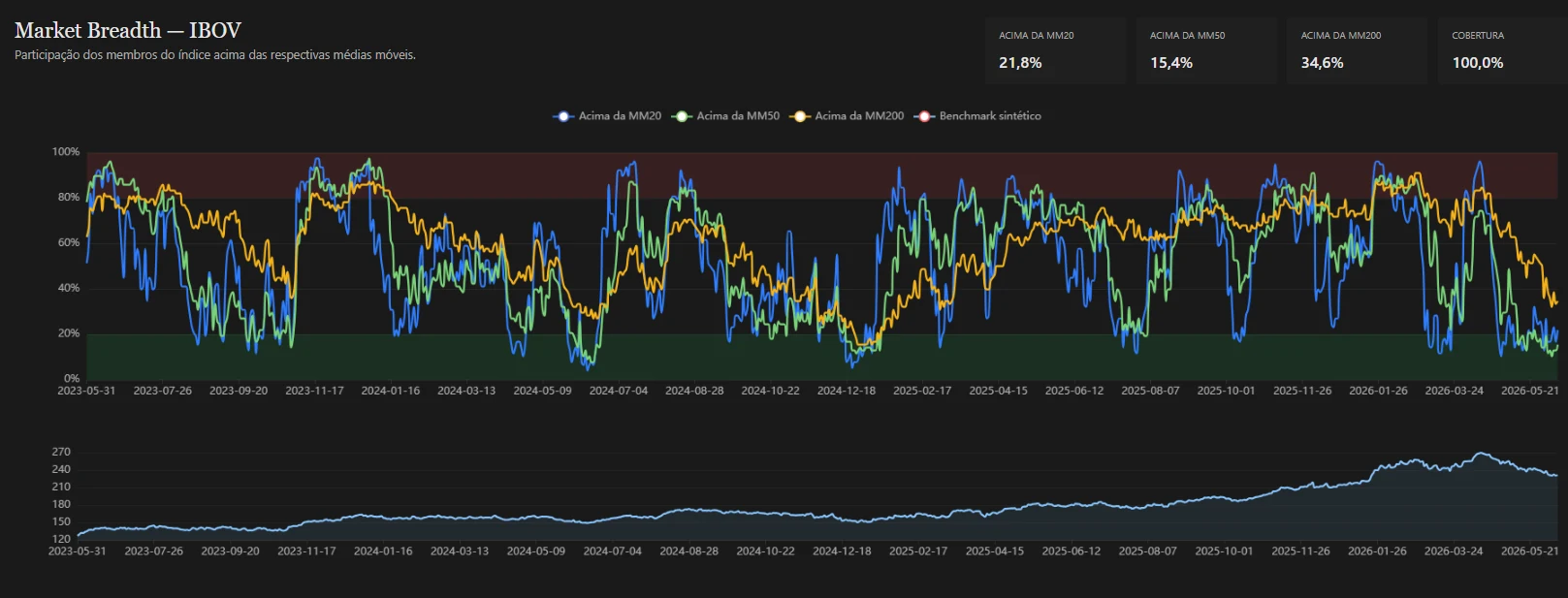Screen dimensions: 1568x598
Task: Toggle the Acima da MM200 legend series
Action: 847,116
